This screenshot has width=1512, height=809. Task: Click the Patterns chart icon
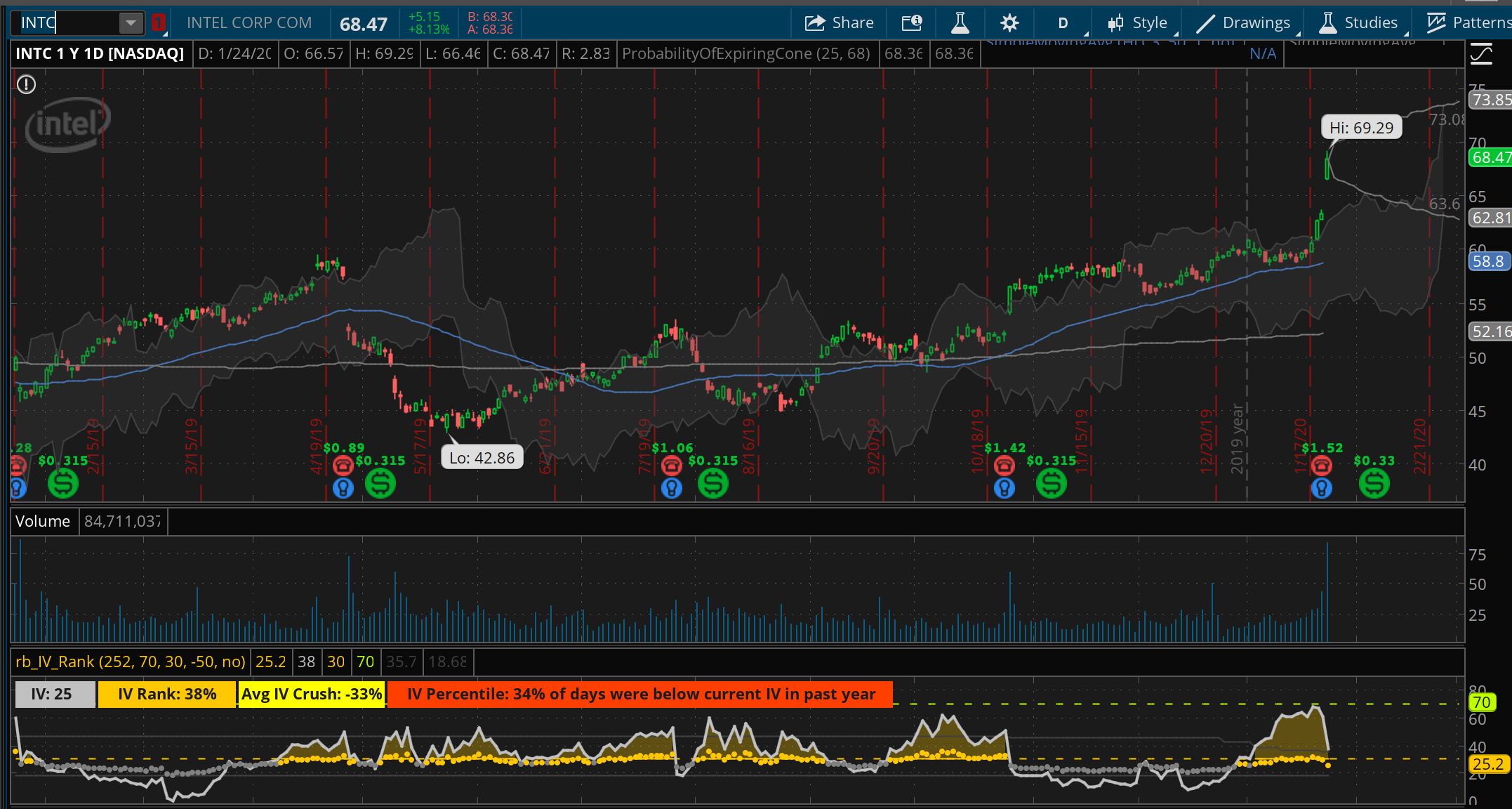pyautogui.click(x=1436, y=23)
